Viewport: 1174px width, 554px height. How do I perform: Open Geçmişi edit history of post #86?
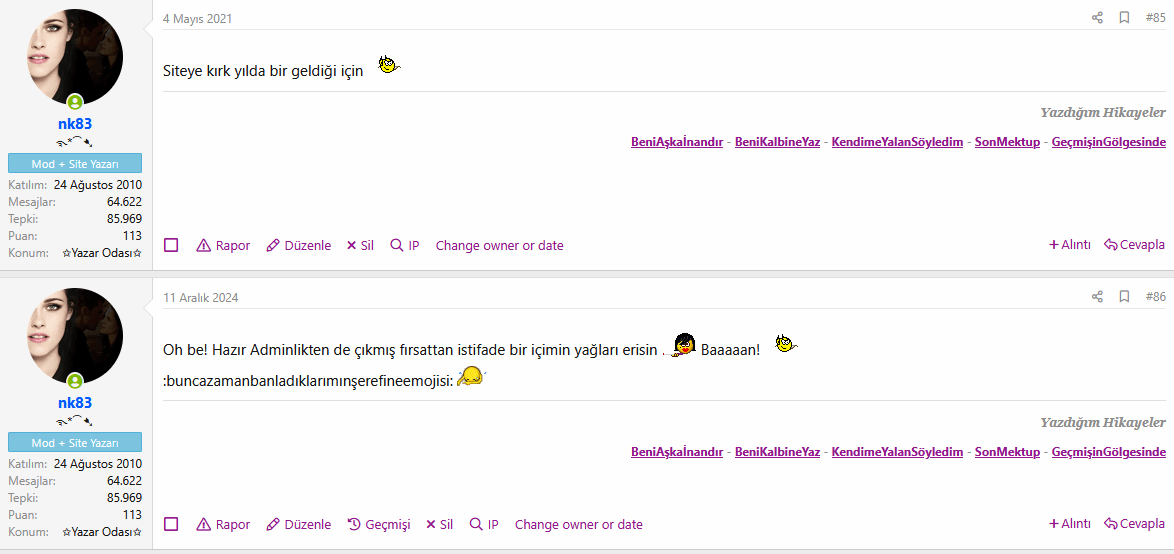click(379, 525)
